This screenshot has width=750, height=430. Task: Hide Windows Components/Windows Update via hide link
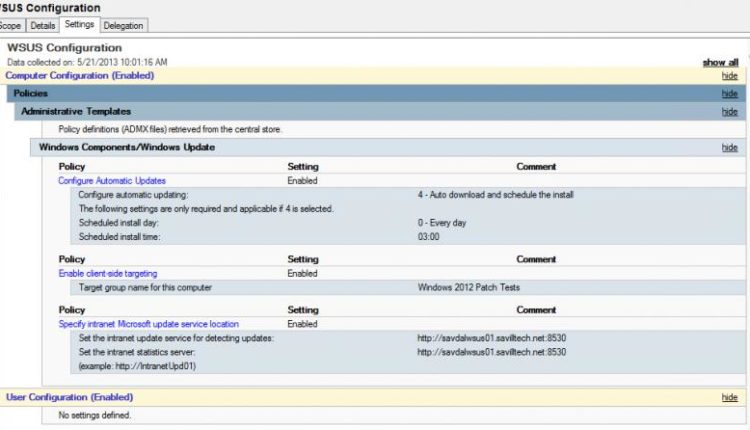pos(729,147)
